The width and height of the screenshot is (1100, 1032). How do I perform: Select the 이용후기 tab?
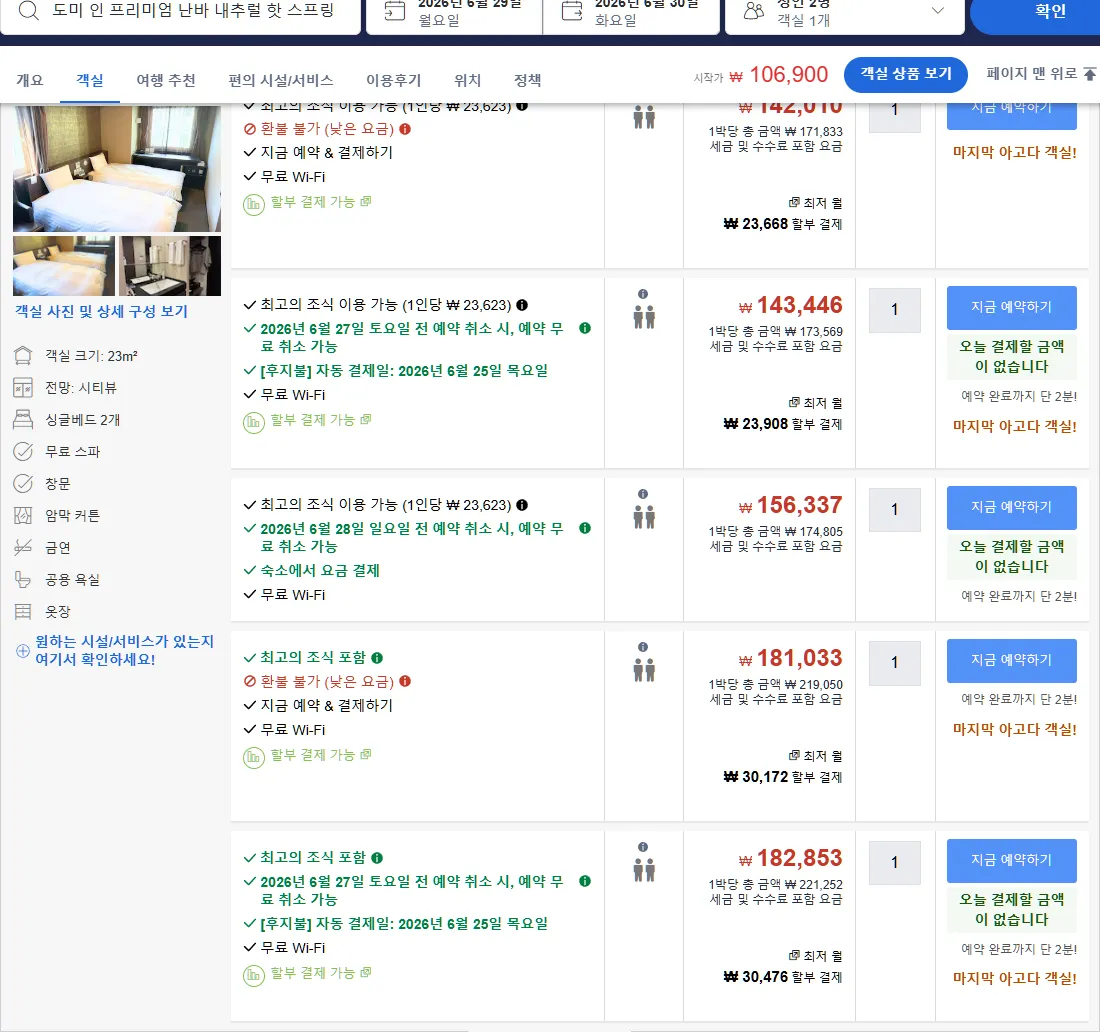pyautogui.click(x=394, y=81)
